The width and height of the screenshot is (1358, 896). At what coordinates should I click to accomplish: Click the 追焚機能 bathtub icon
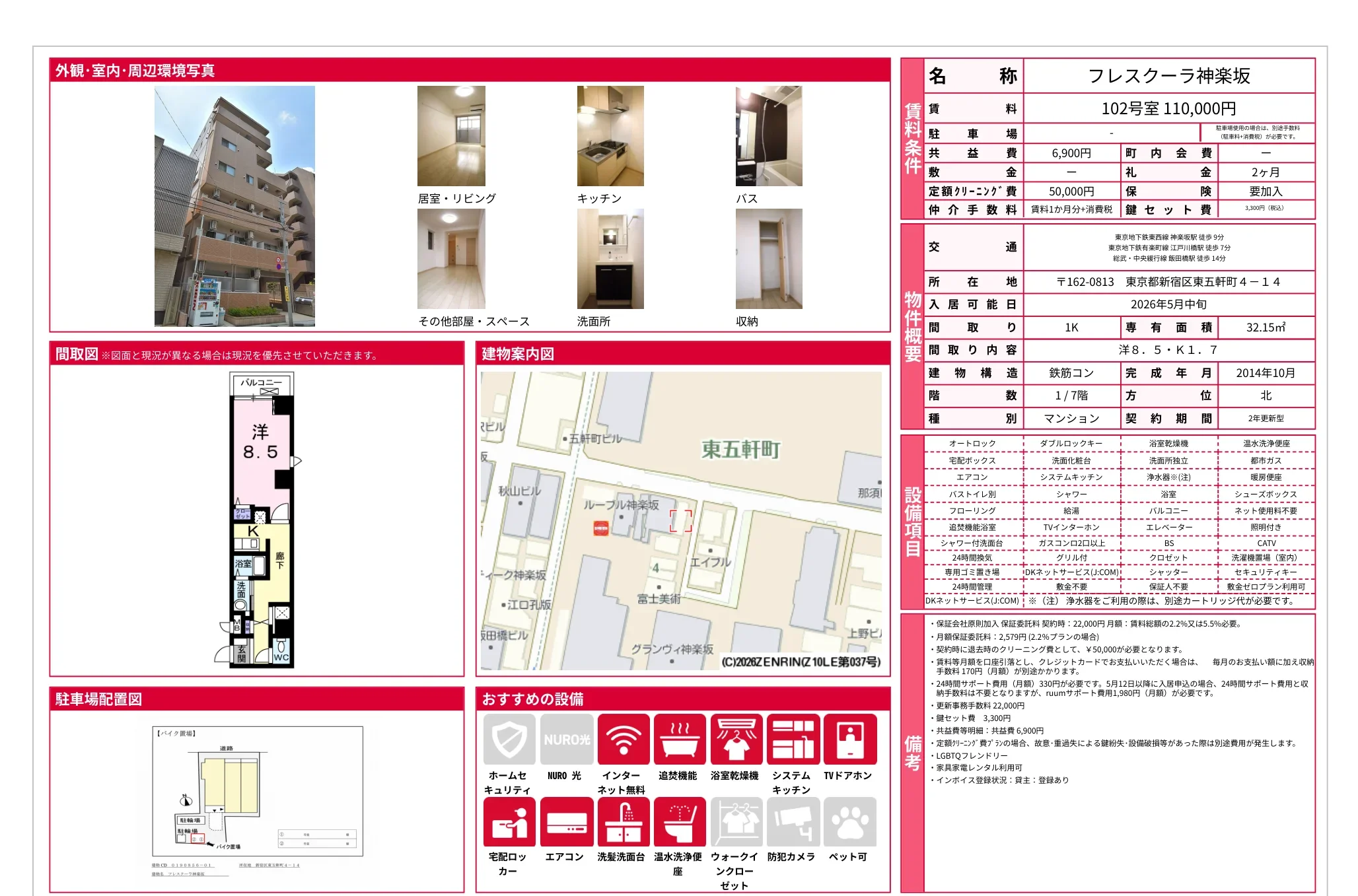pyautogui.click(x=680, y=739)
